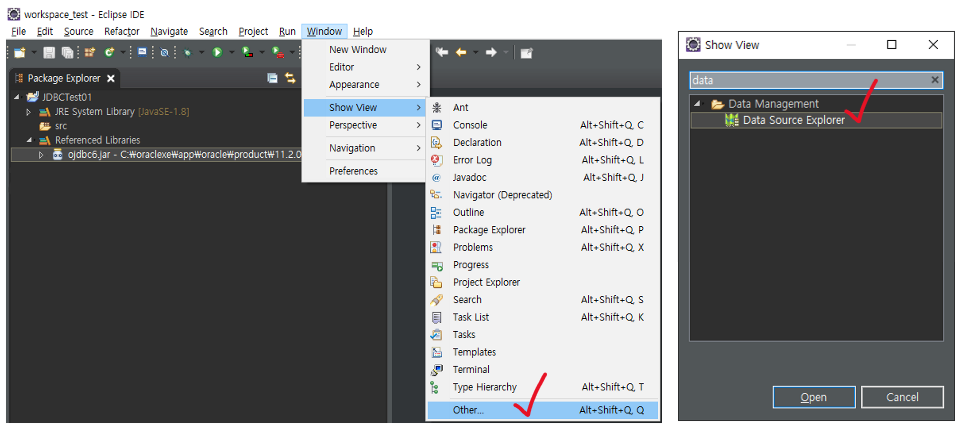This screenshot has height=427, width=961.
Task: Open the Coverage dropdown arrow
Action: pos(262,53)
